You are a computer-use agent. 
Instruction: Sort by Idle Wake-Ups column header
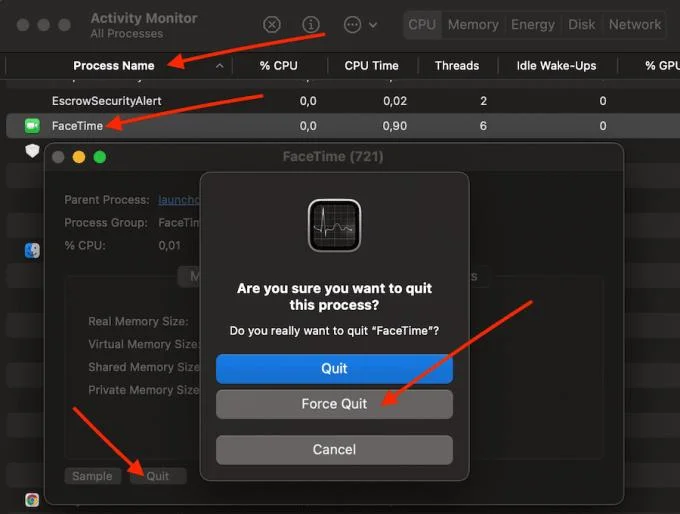[x=556, y=65]
